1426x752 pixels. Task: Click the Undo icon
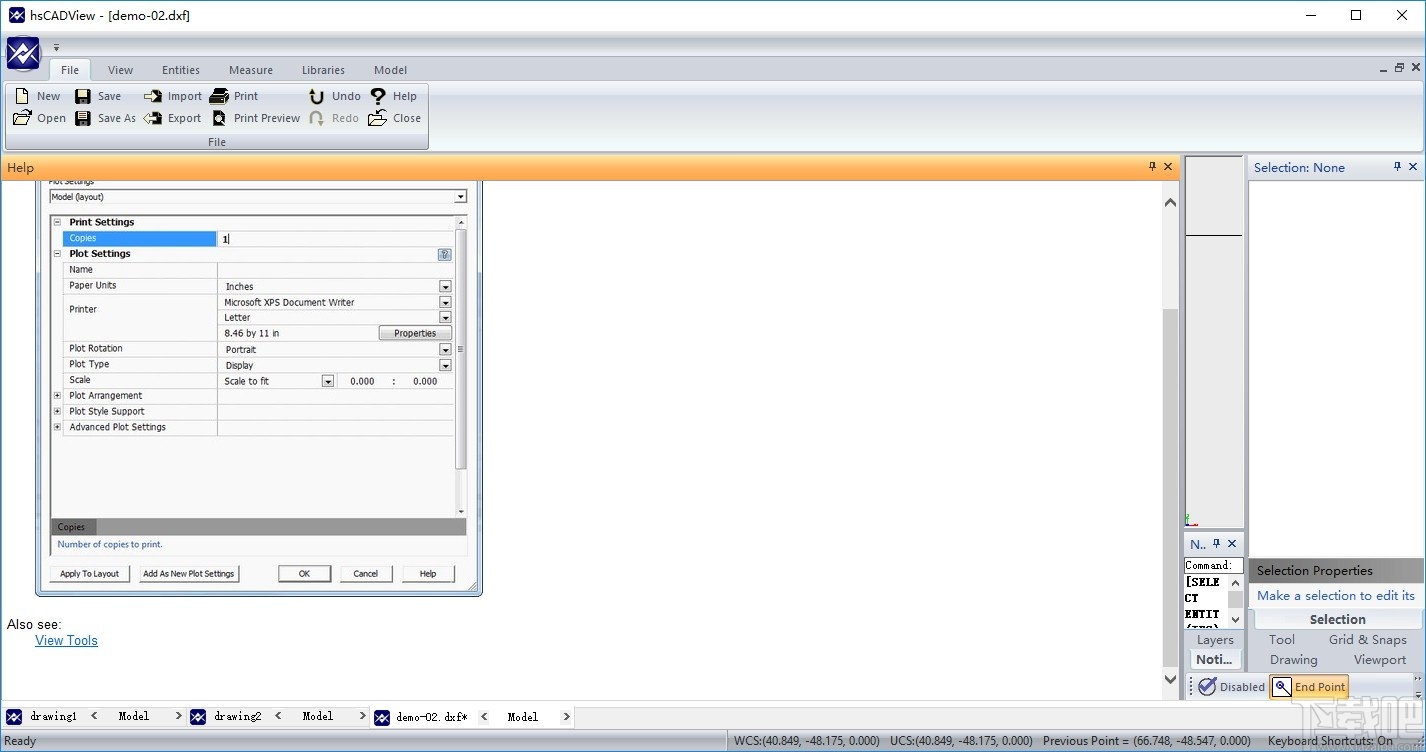click(x=318, y=95)
